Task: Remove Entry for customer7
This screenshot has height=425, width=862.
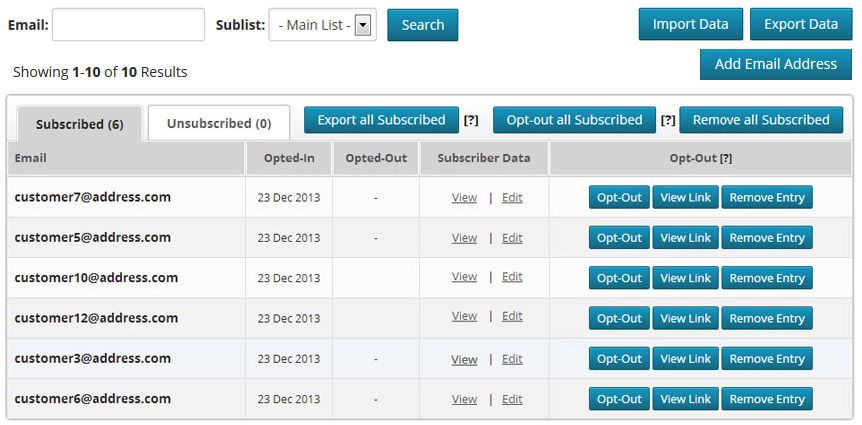Action: (x=767, y=197)
